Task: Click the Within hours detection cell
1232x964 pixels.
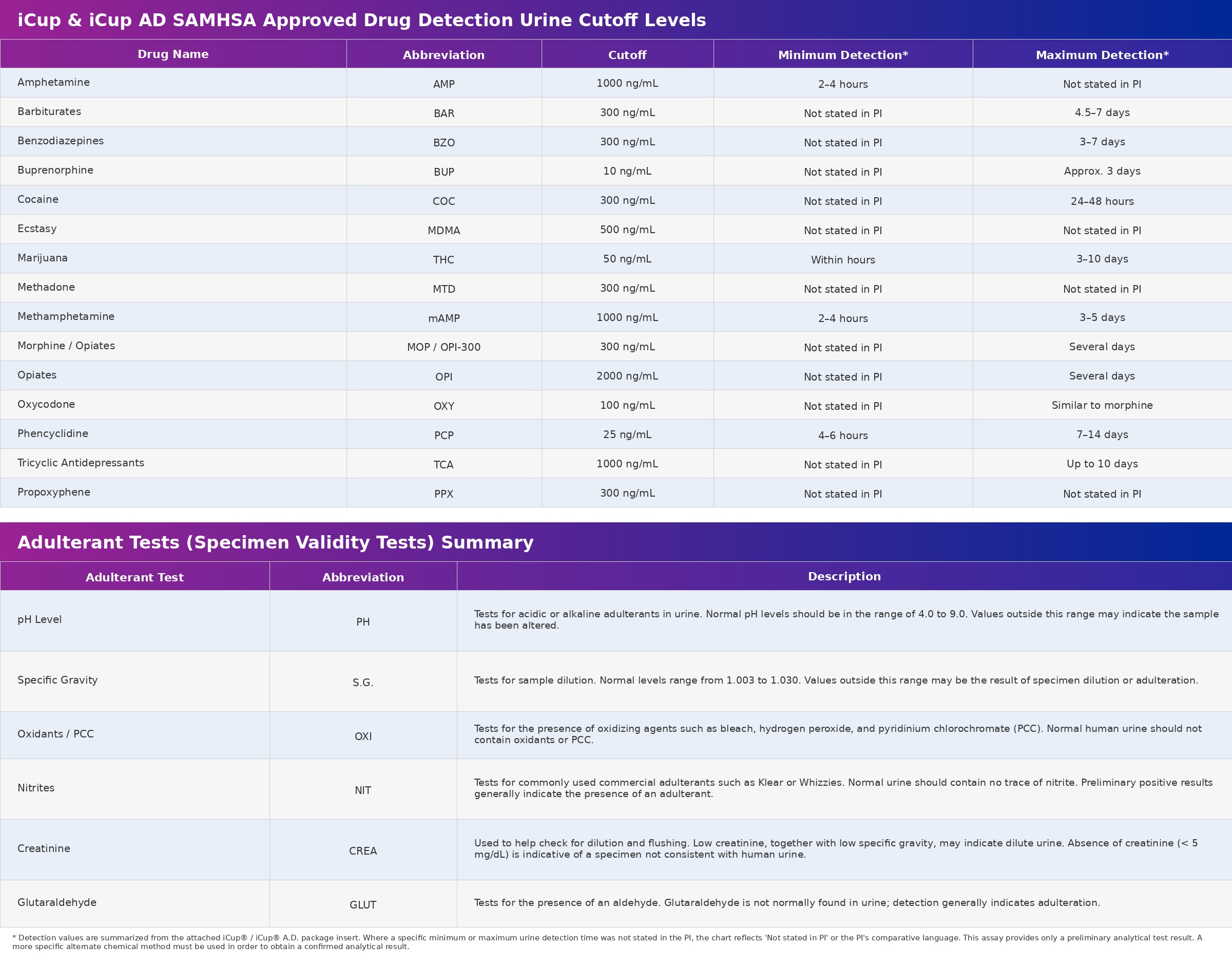Action: click(842, 260)
